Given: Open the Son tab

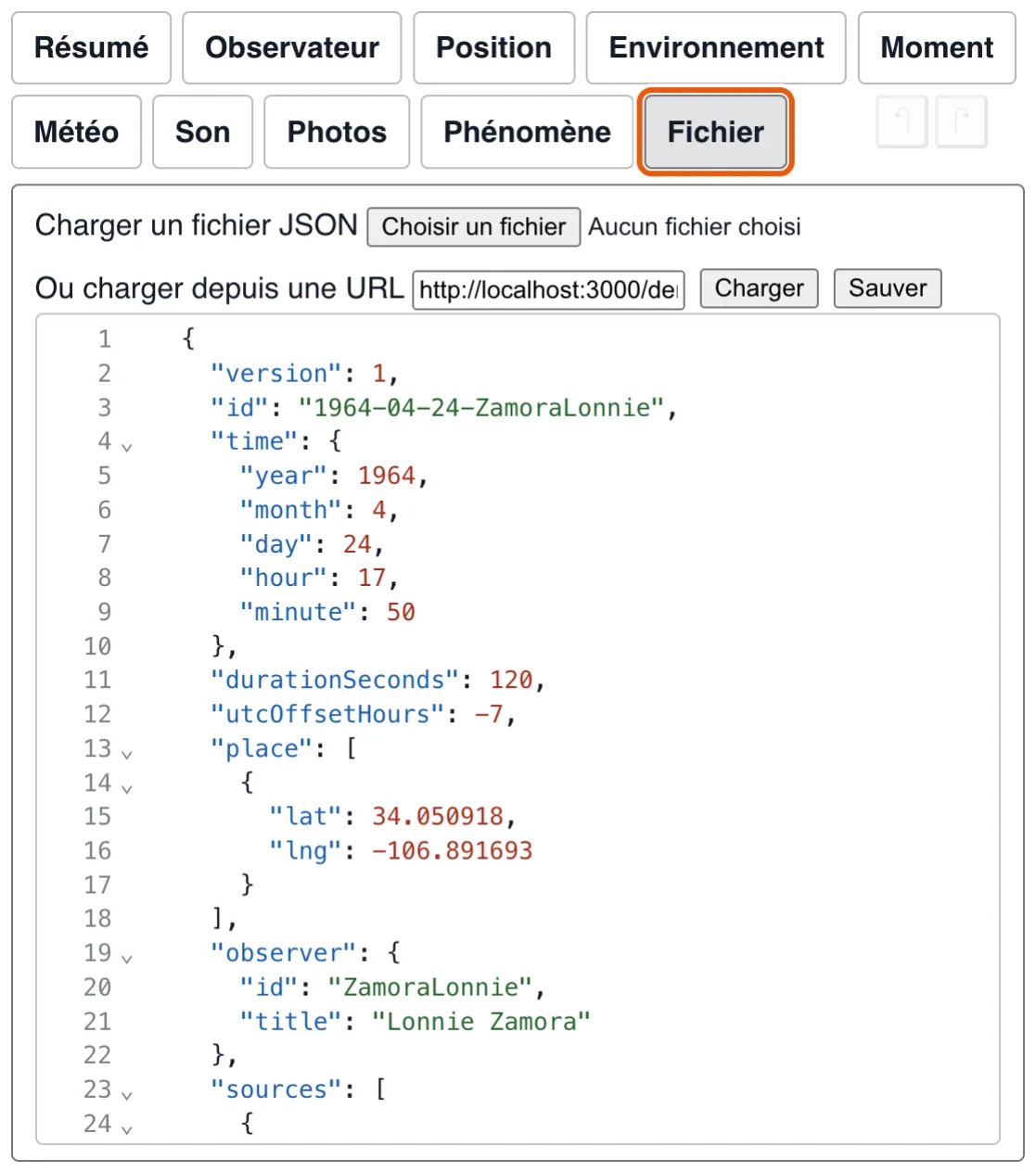Looking at the screenshot, I should 202,132.
